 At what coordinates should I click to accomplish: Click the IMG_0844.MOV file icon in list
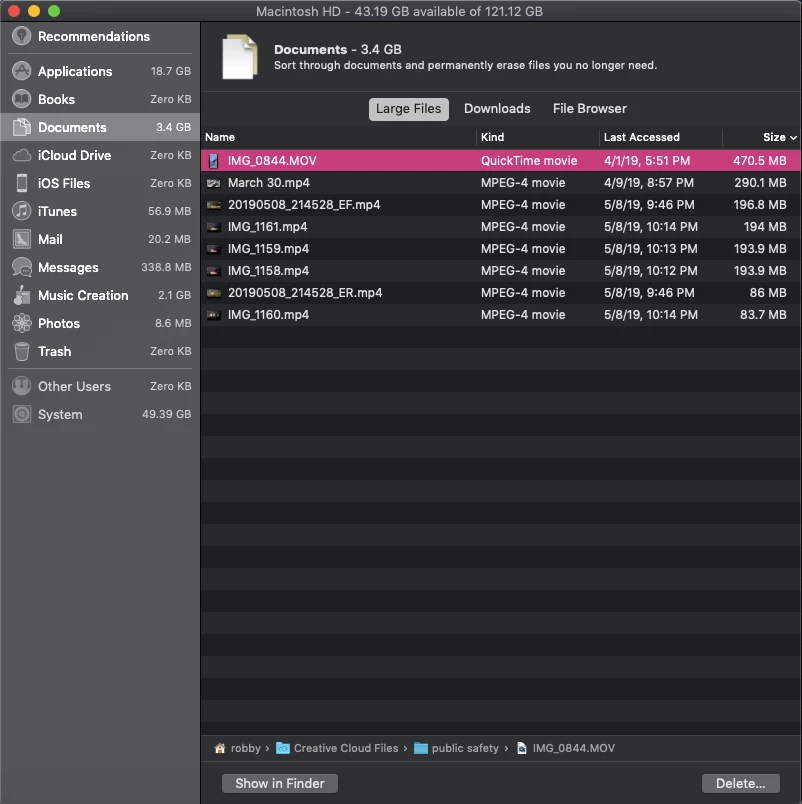[x=213, y=161]
